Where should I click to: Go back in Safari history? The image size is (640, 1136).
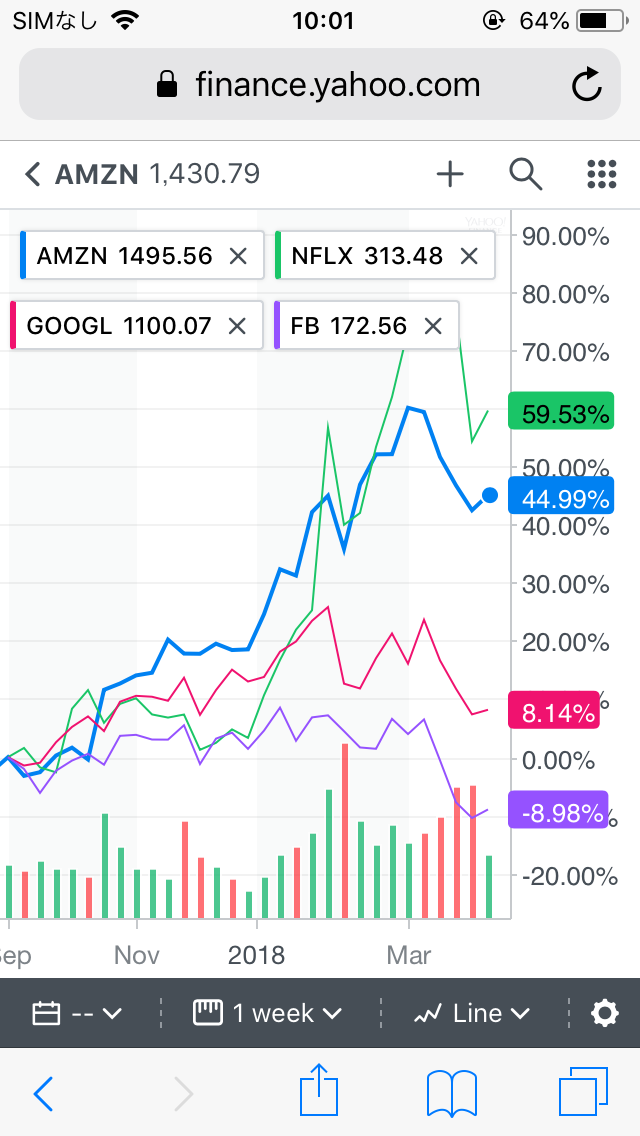tap(43, 1093)
